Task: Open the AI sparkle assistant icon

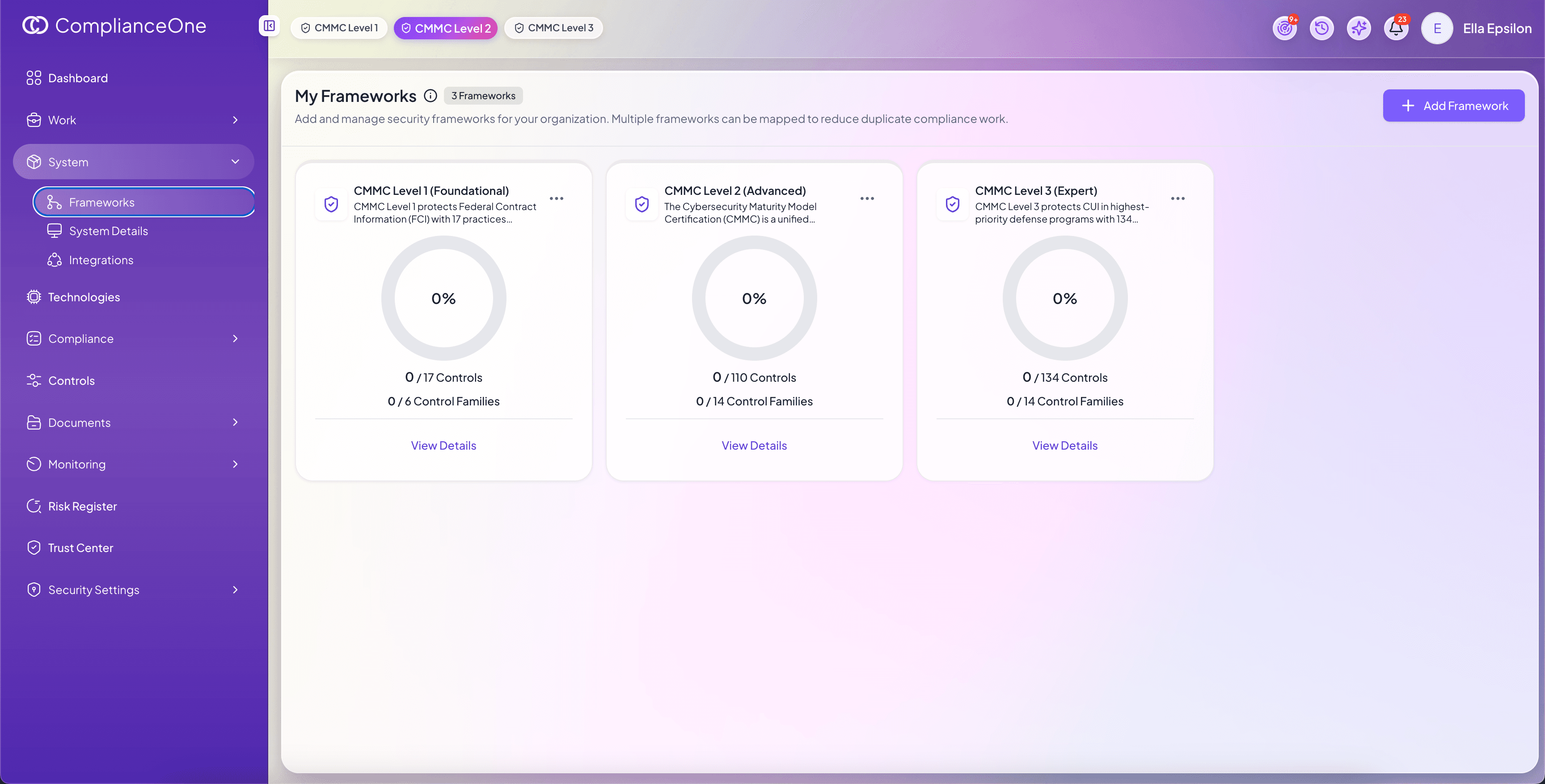Action: coord(1359,28)
